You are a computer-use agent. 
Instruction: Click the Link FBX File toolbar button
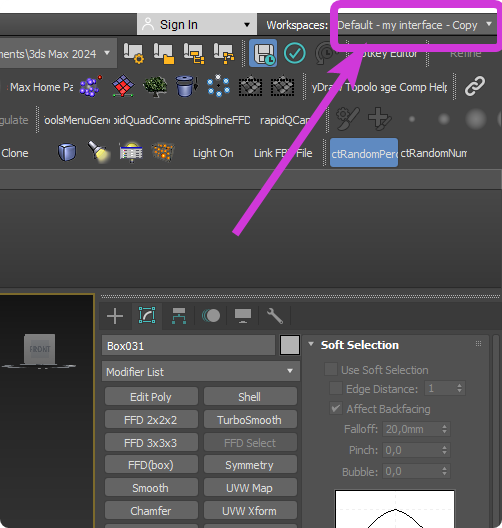click(283, 153)
